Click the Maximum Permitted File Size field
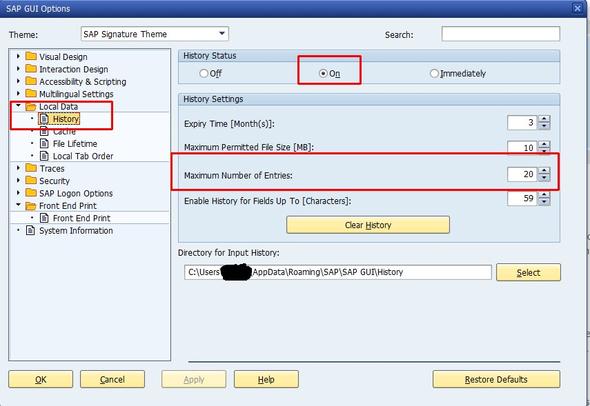Image resolution: width=590 pixels, height=406 pixels. (522, 147)
